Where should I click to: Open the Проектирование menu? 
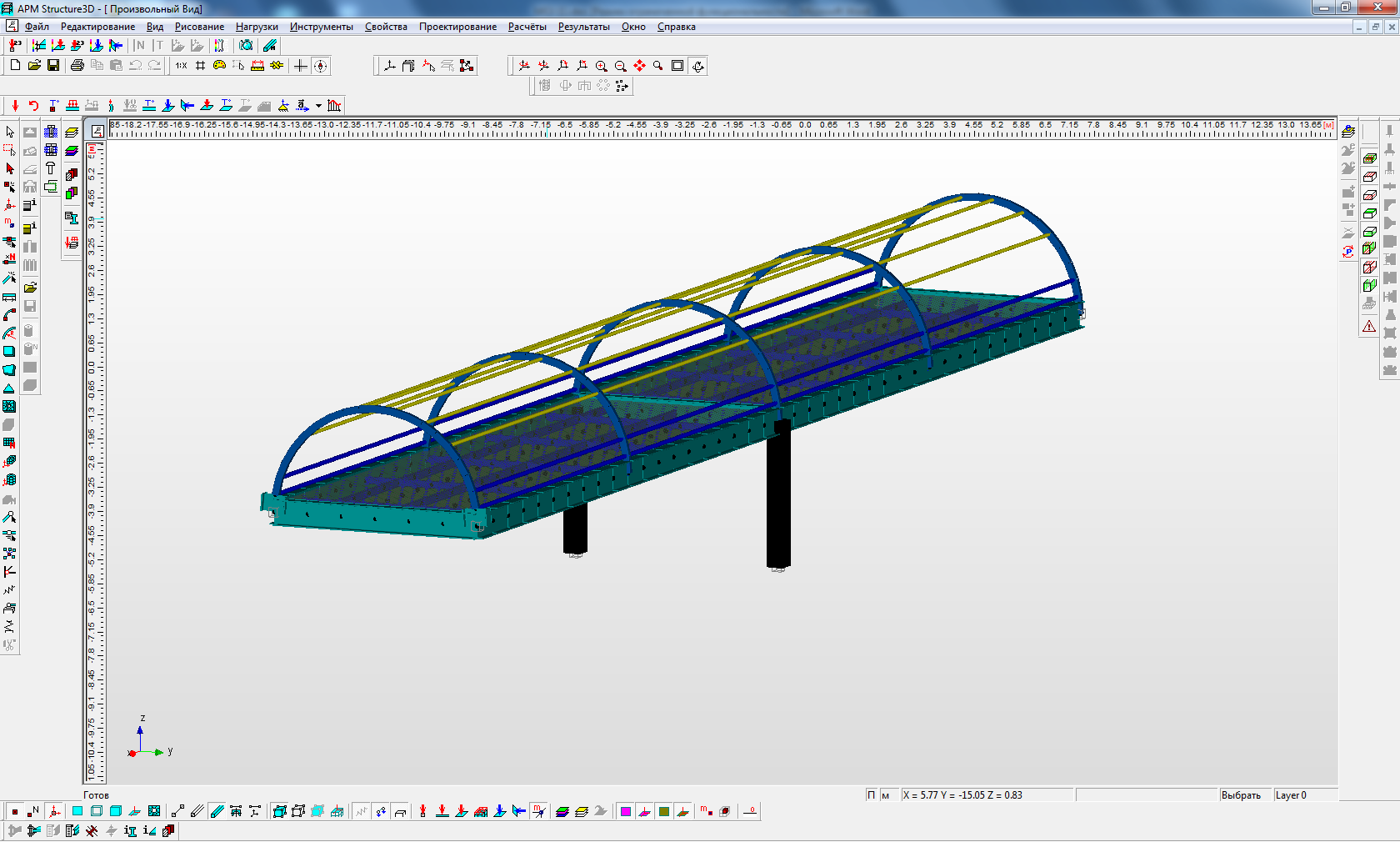point(457,27)
